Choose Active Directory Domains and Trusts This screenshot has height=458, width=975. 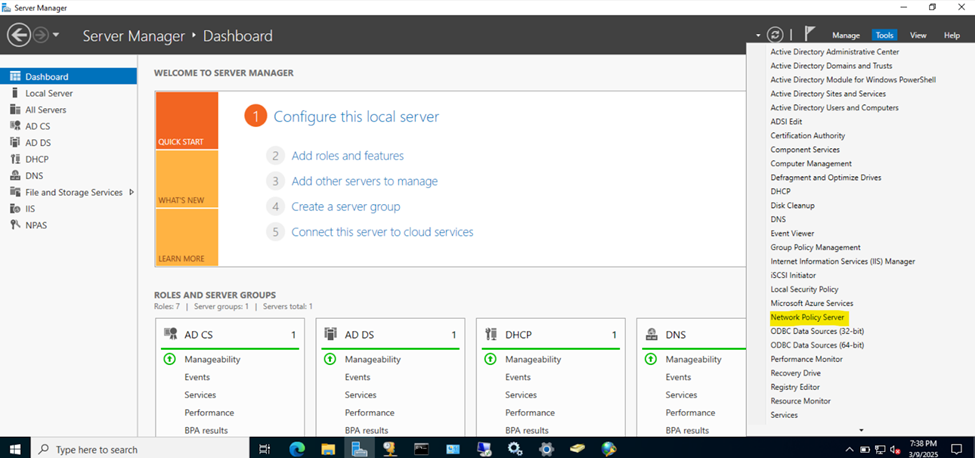831,66
